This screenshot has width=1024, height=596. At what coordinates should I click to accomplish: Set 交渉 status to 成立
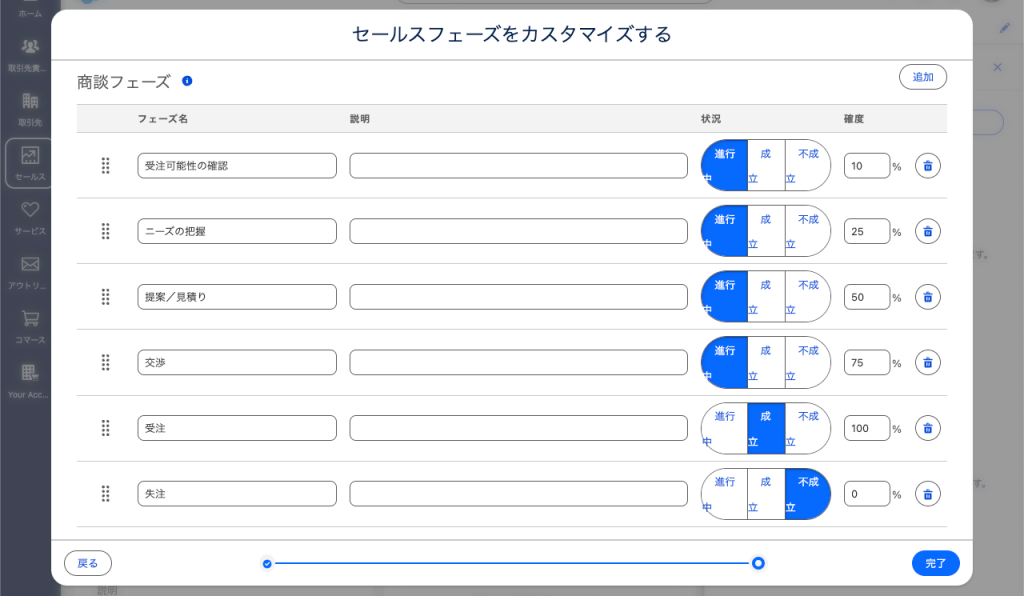766,362
